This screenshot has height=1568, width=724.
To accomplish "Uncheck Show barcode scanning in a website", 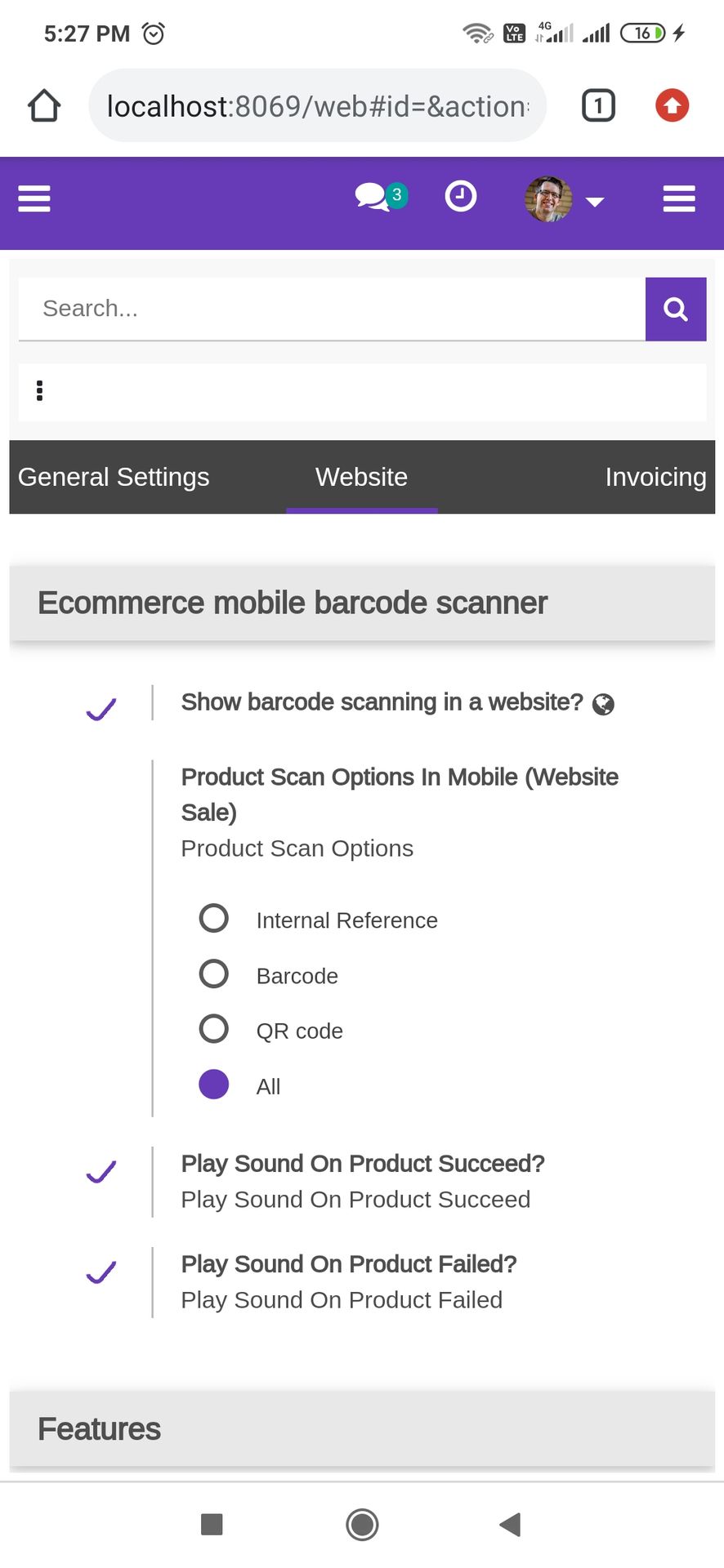I will (x=101, y=708).
